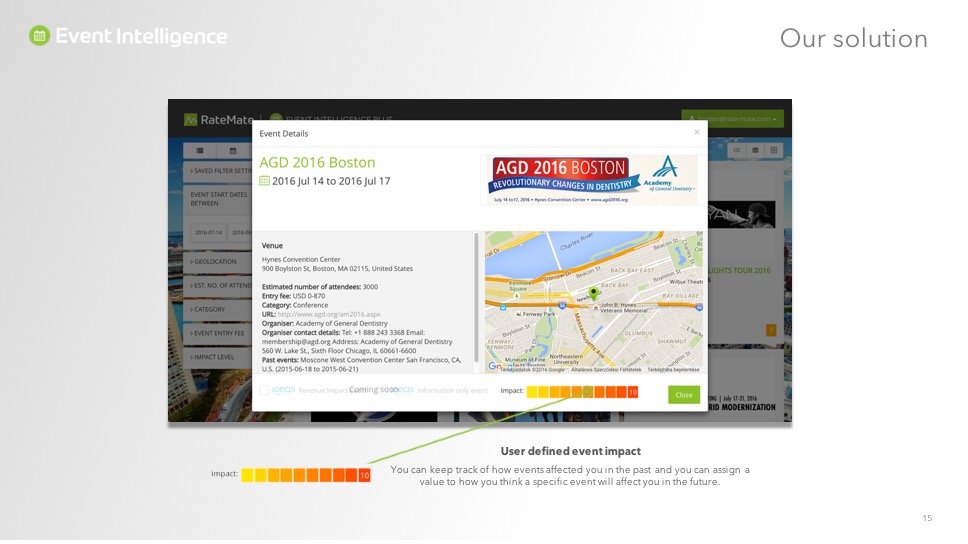This screenshot has height=544, width=968.
Task: Click the Event Intelligence Plus icon in header
Action: click(276, 119)
